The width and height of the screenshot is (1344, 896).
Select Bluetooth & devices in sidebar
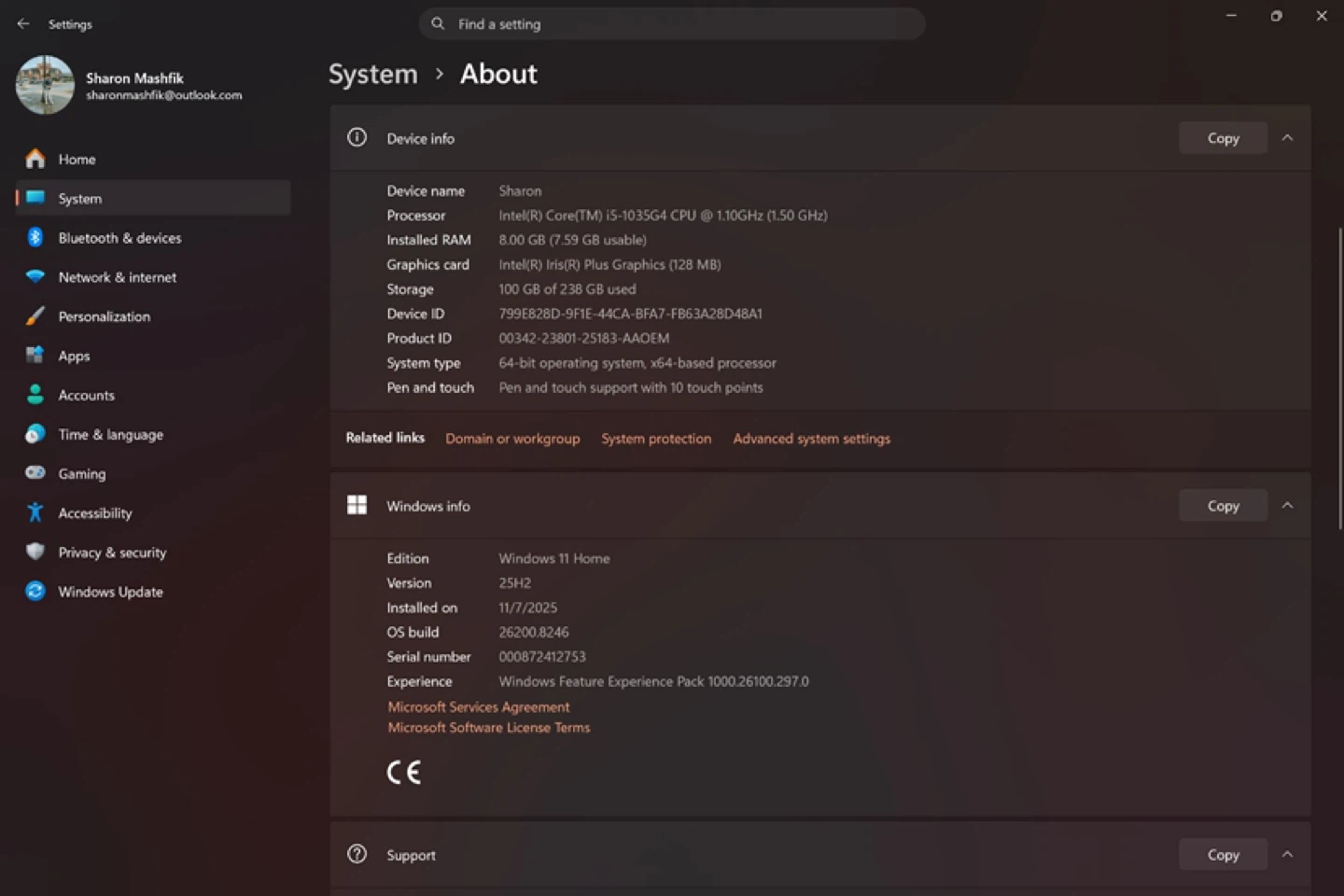click(153, 238)
